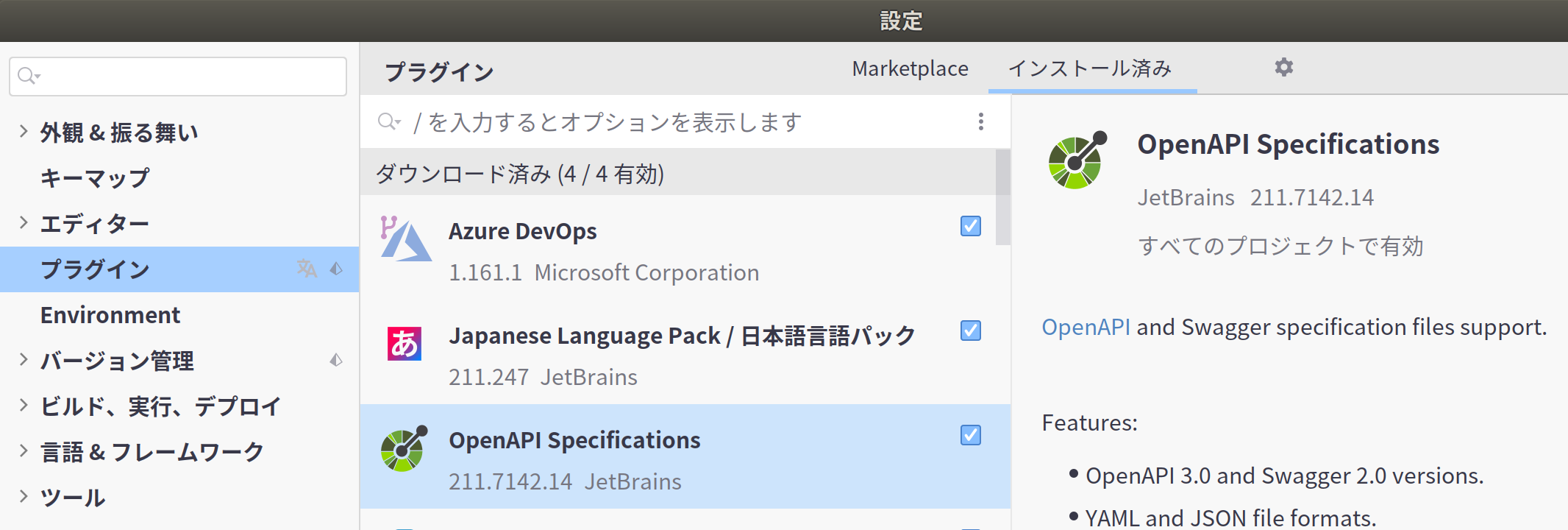Click the OpenAPI Specifications icon in the plugin list
The width and height of the screenshot is (1568, 530).
coord(405,448)
